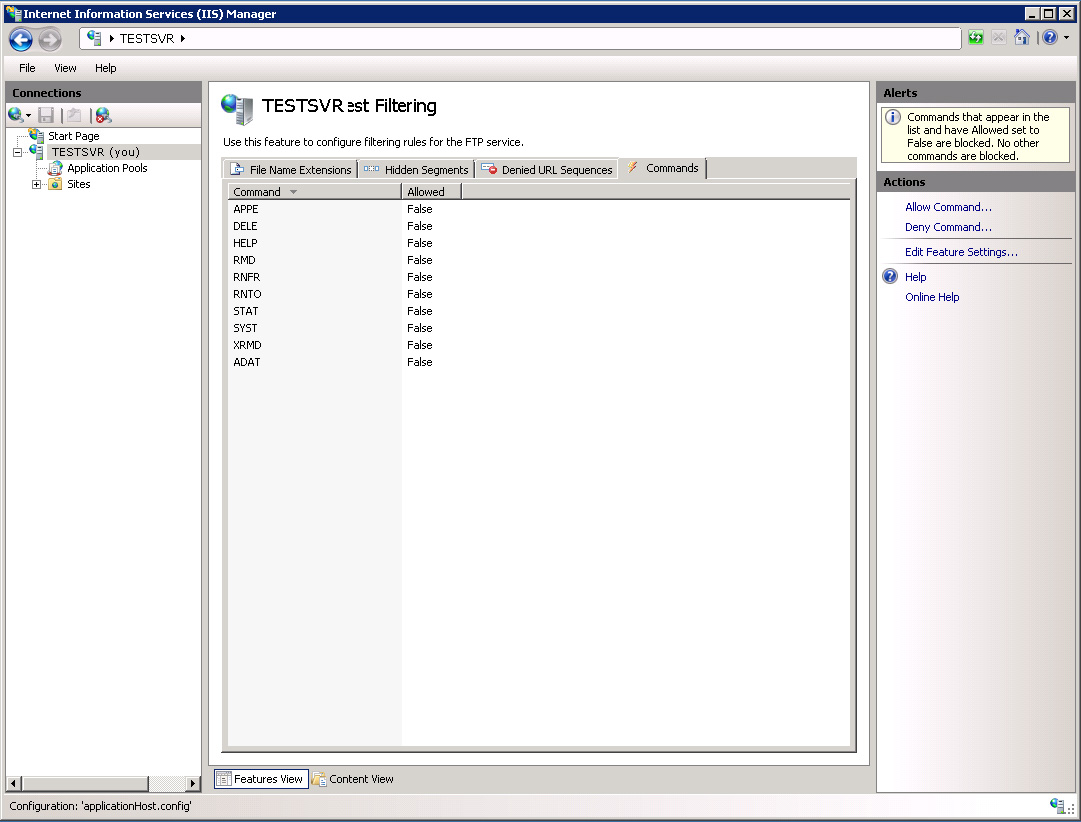The height and width of the screenshot is (822, 1081).
Task: Click Allow Command... action
Action: pyautogui.click(x=948, y=207)
